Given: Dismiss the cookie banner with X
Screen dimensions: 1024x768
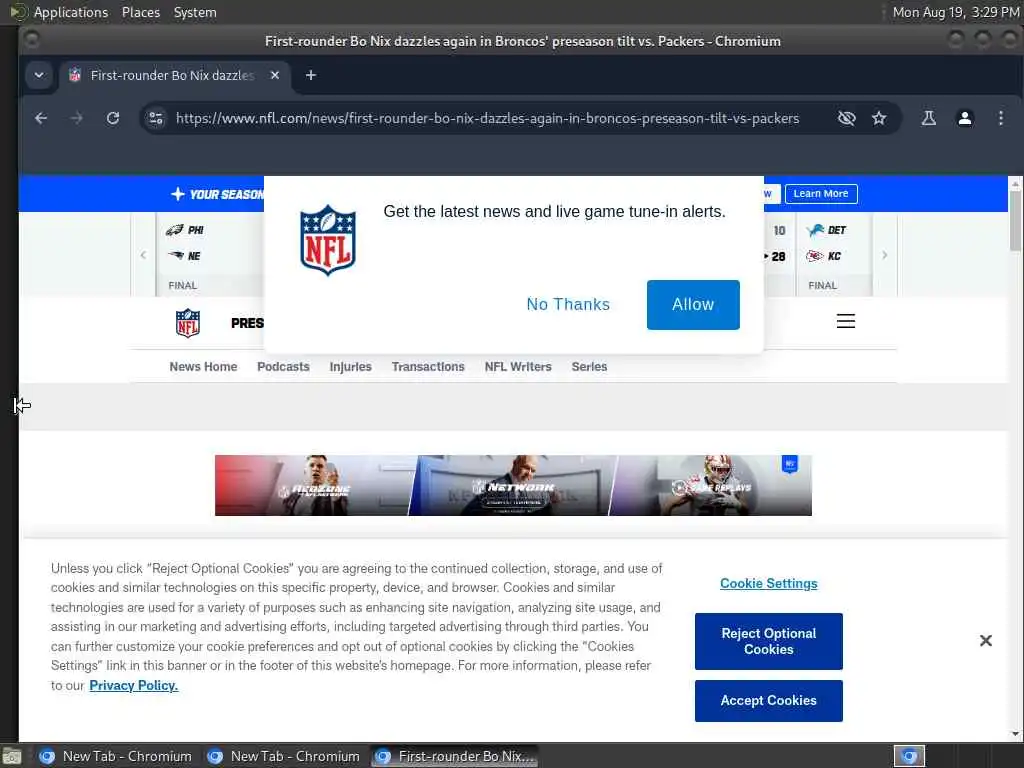Looking at the screenshot, I should tap(985, 641).
